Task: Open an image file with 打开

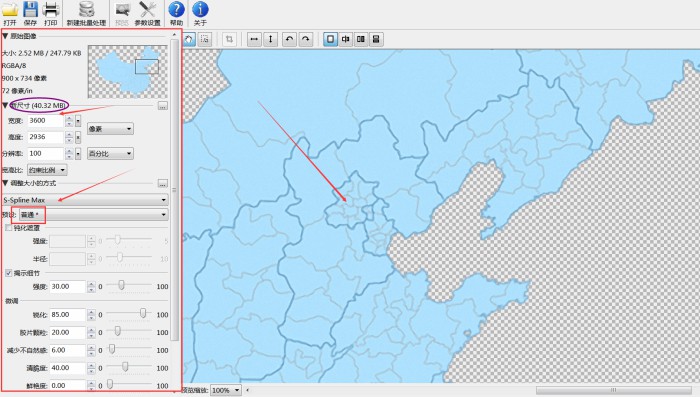Action: click(x=10, y=13)
